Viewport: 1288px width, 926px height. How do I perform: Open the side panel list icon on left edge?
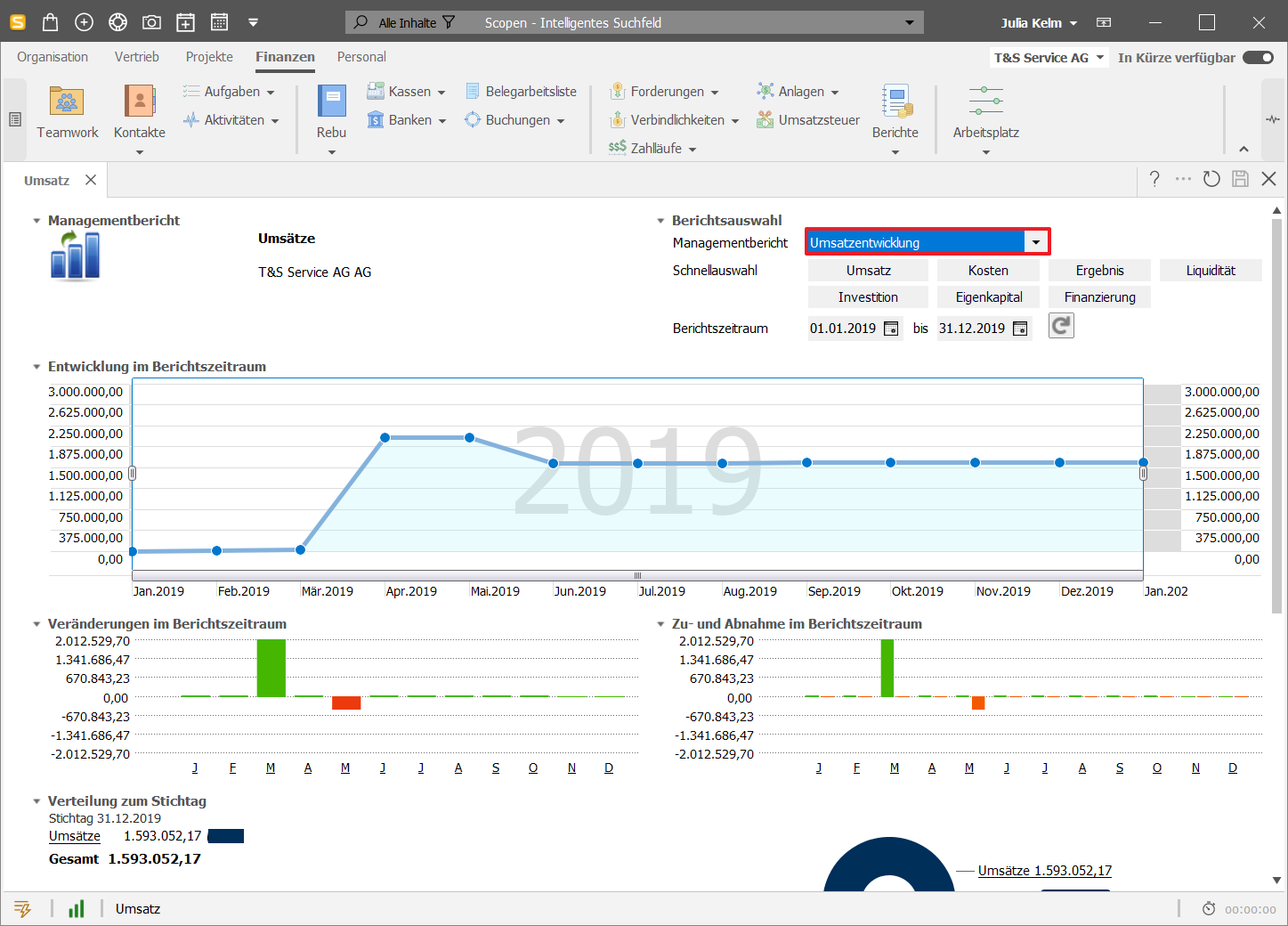[x=15, y=119]
